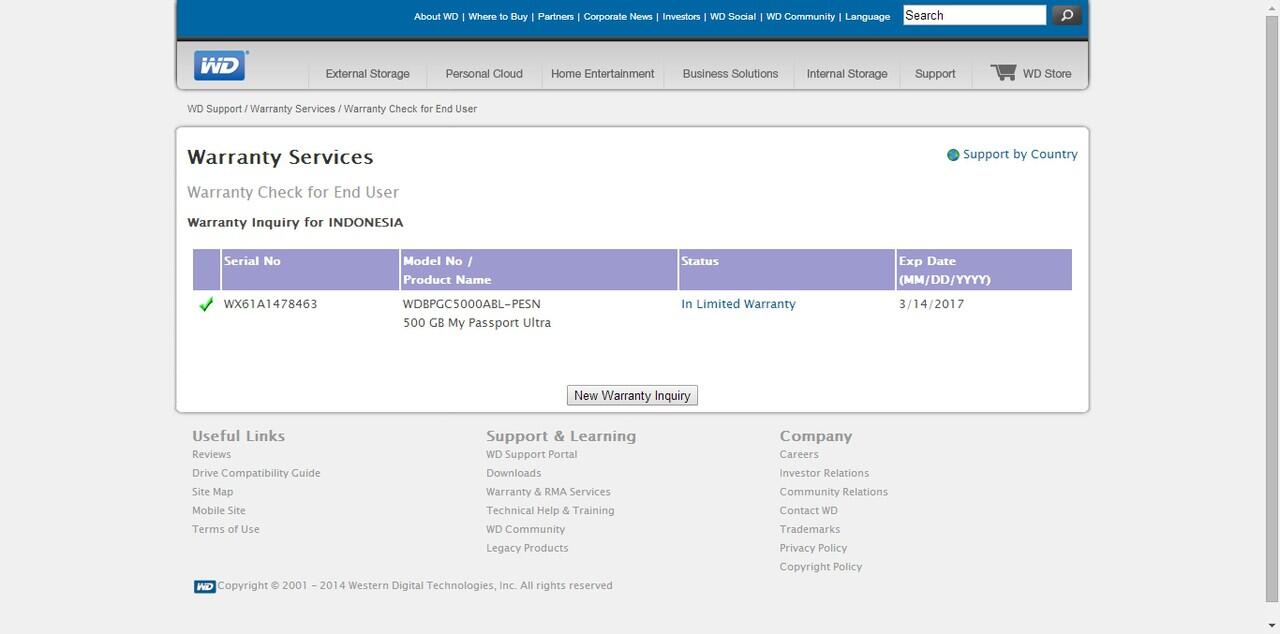This screenshot has width=1280, height=634.
Task: Click the search magnifier button
Action: coord(1067,15)
